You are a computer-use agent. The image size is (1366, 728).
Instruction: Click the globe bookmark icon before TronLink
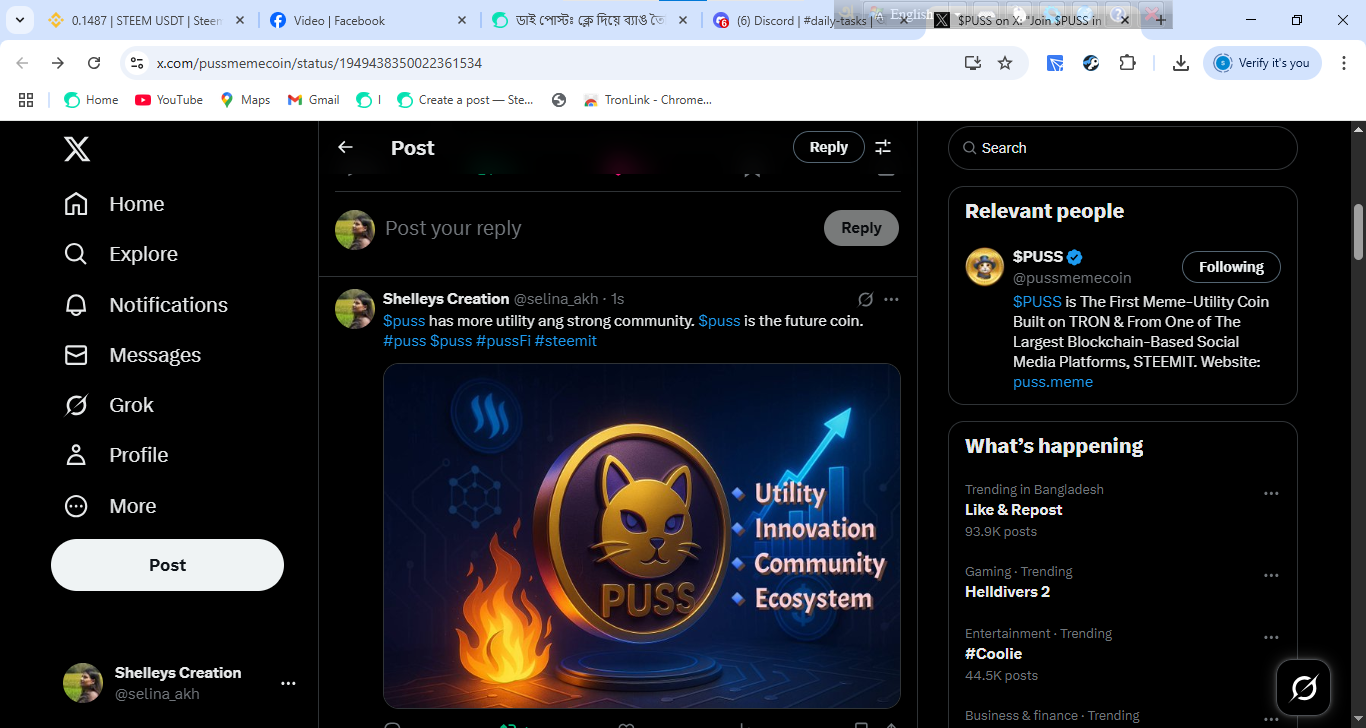559,100
